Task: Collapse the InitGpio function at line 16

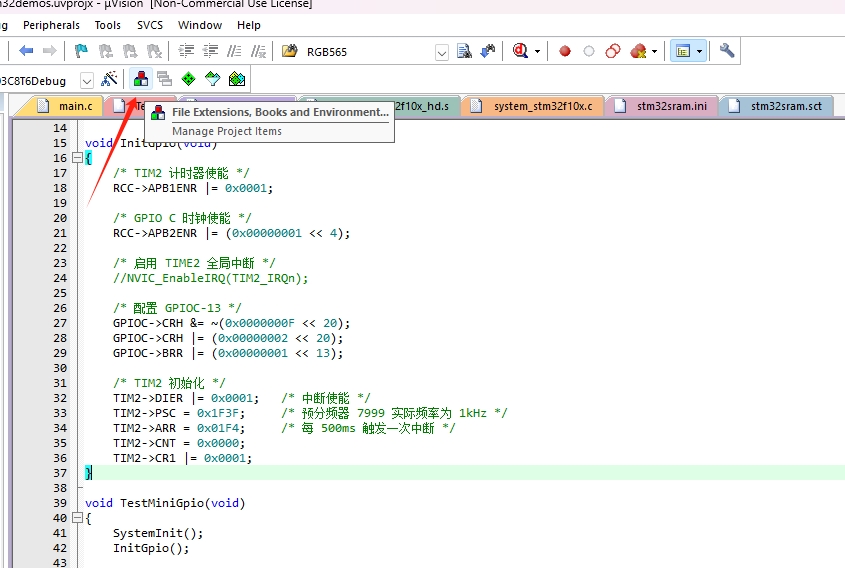Action: click(77, 158)
